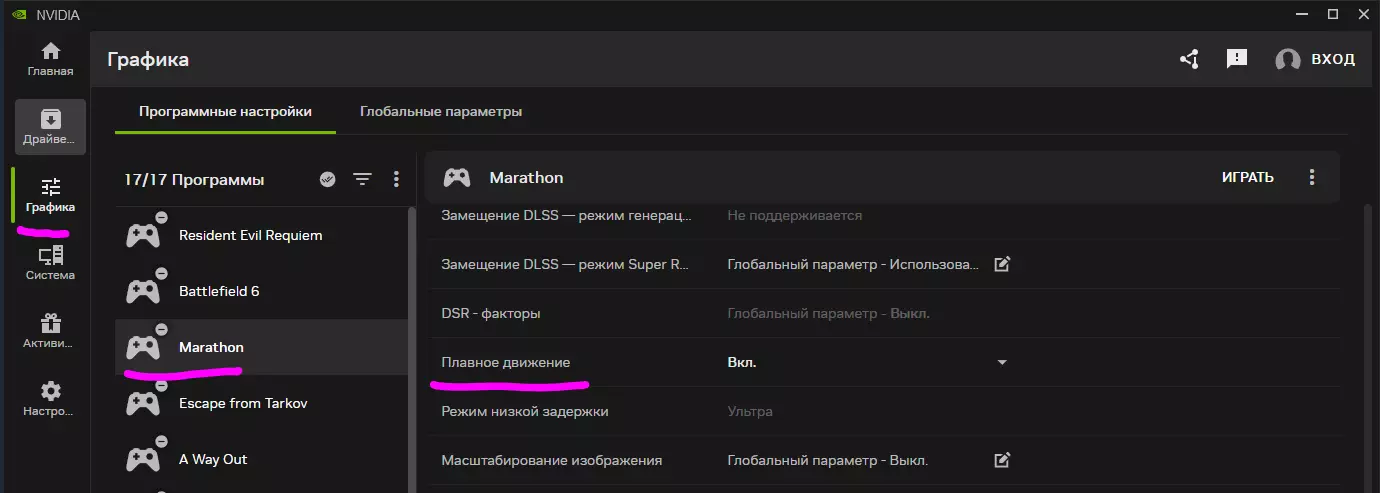
Task: Click the programs list scrollbar
Action: pos(411,349)
